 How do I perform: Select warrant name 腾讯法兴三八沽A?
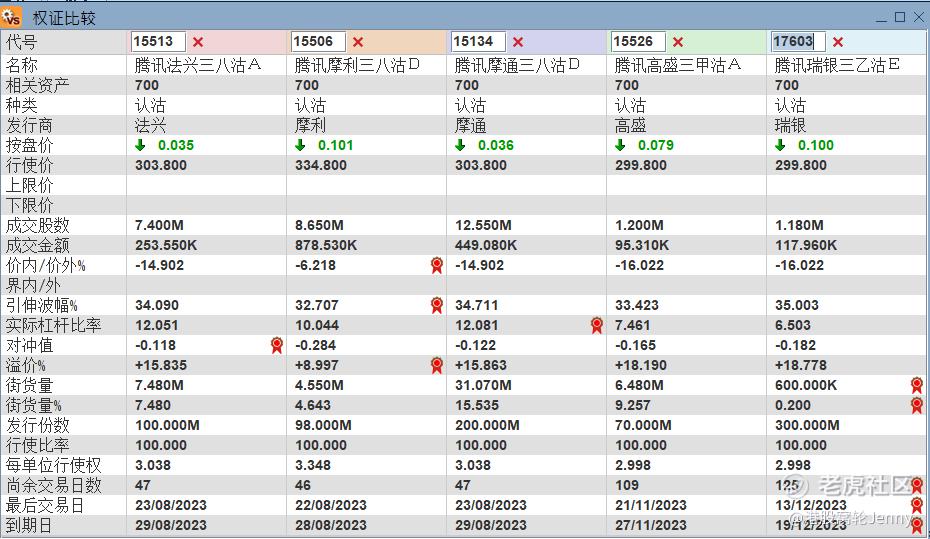(x=198, y=65)
